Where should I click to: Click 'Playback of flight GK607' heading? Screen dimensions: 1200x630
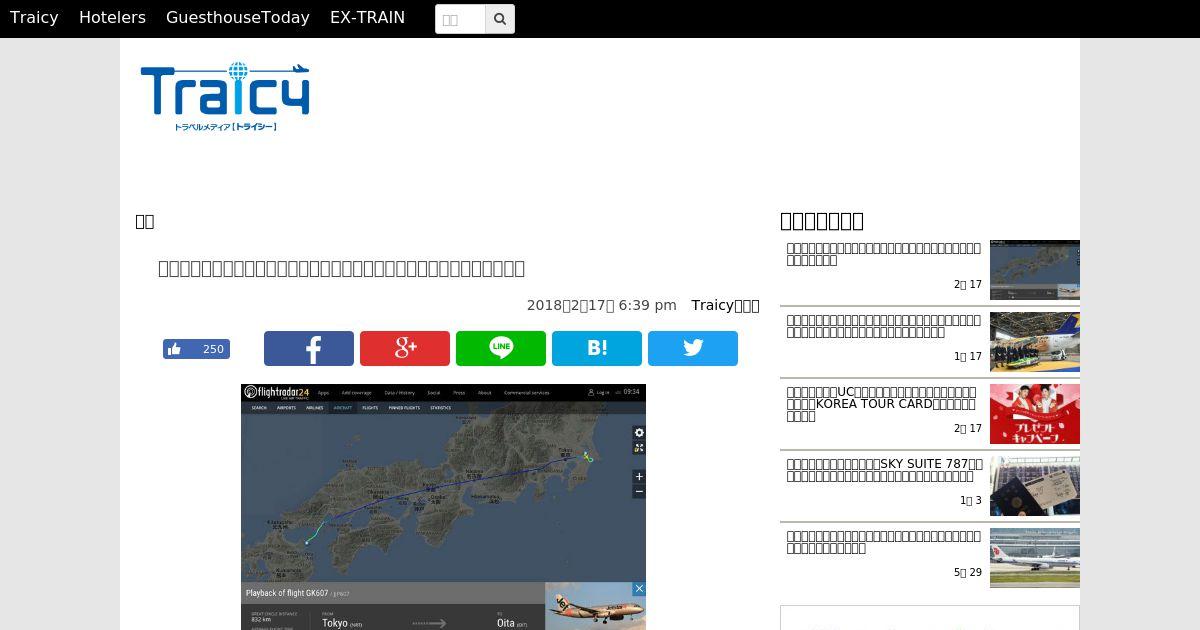coord(286,593)
